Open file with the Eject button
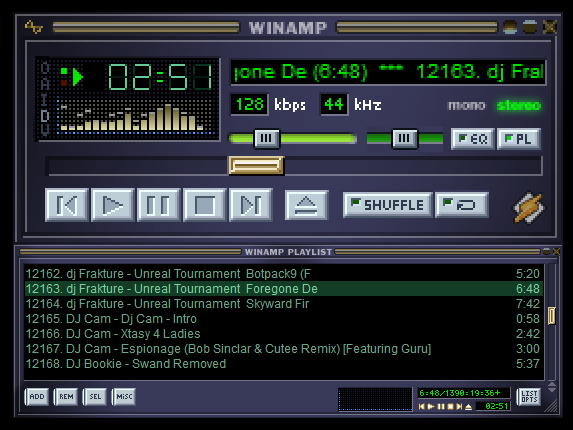This screenshot has height=430, width=573. tap(306, 205)
